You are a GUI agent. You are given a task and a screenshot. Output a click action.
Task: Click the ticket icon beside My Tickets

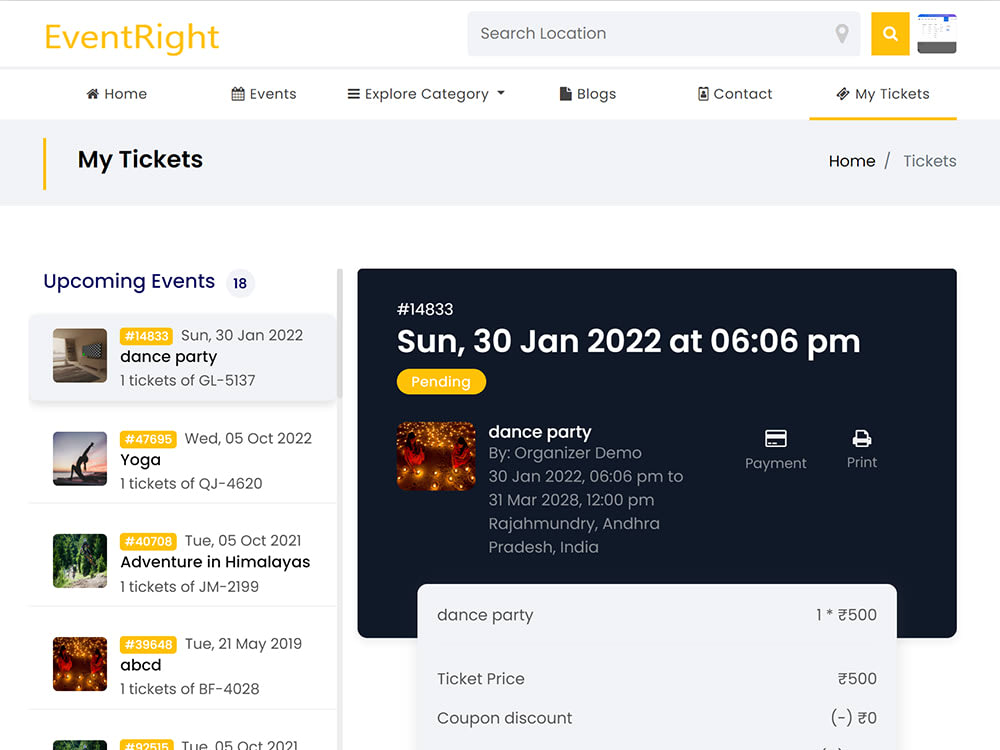(842, 94)
